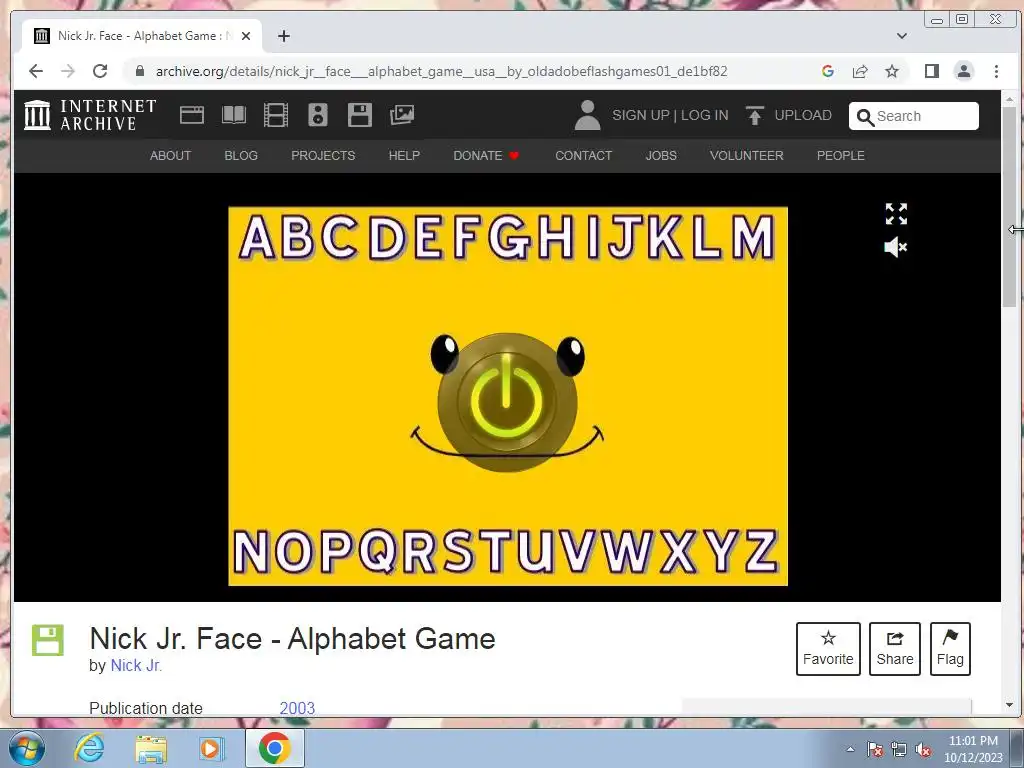Bookmark this tab with star
This screenshot has height=768, width=1024.
tap(892, 71)
